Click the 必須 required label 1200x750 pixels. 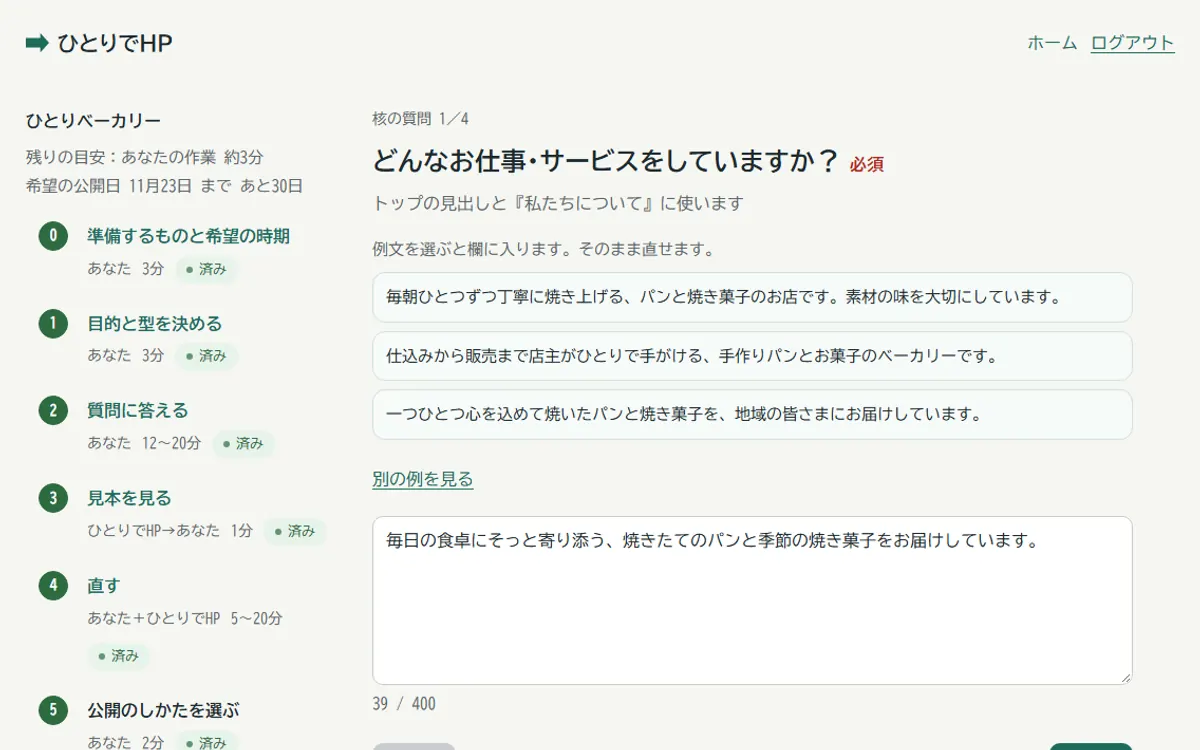point(867,164)
